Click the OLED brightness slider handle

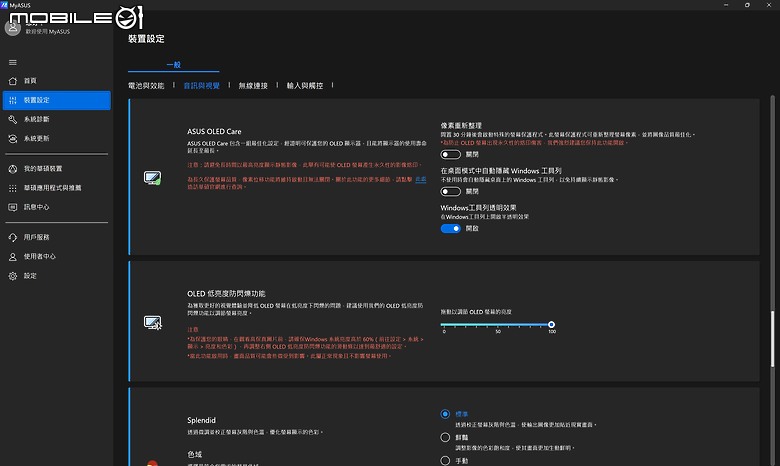[551, 324]
